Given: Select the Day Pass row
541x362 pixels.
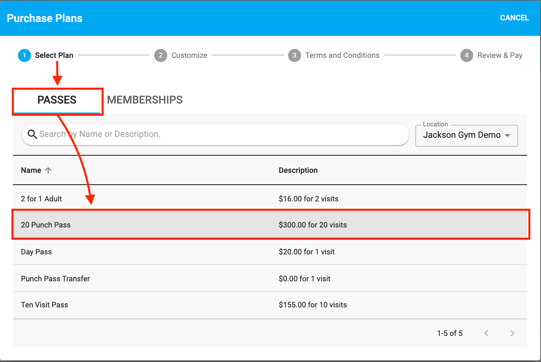Looking at the screenshot, I should point(270,252).
